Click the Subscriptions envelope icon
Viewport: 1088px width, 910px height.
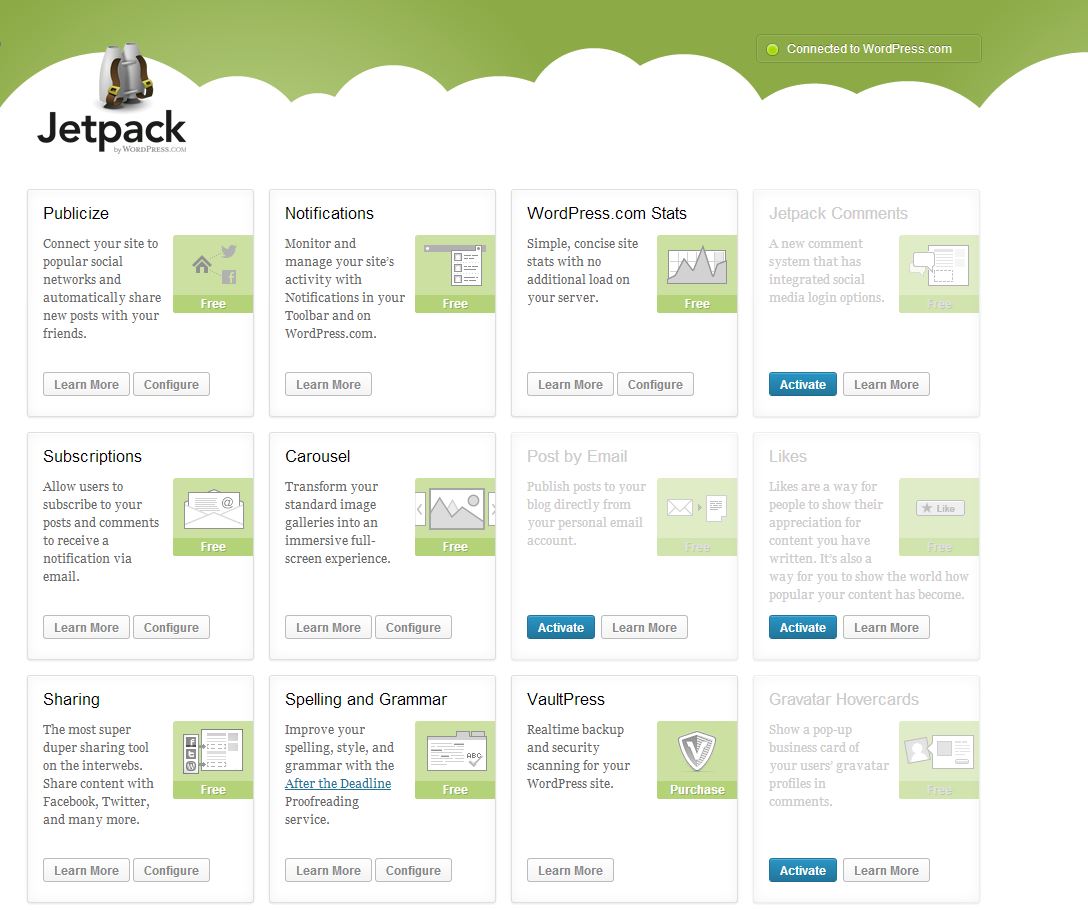(213, 508)
